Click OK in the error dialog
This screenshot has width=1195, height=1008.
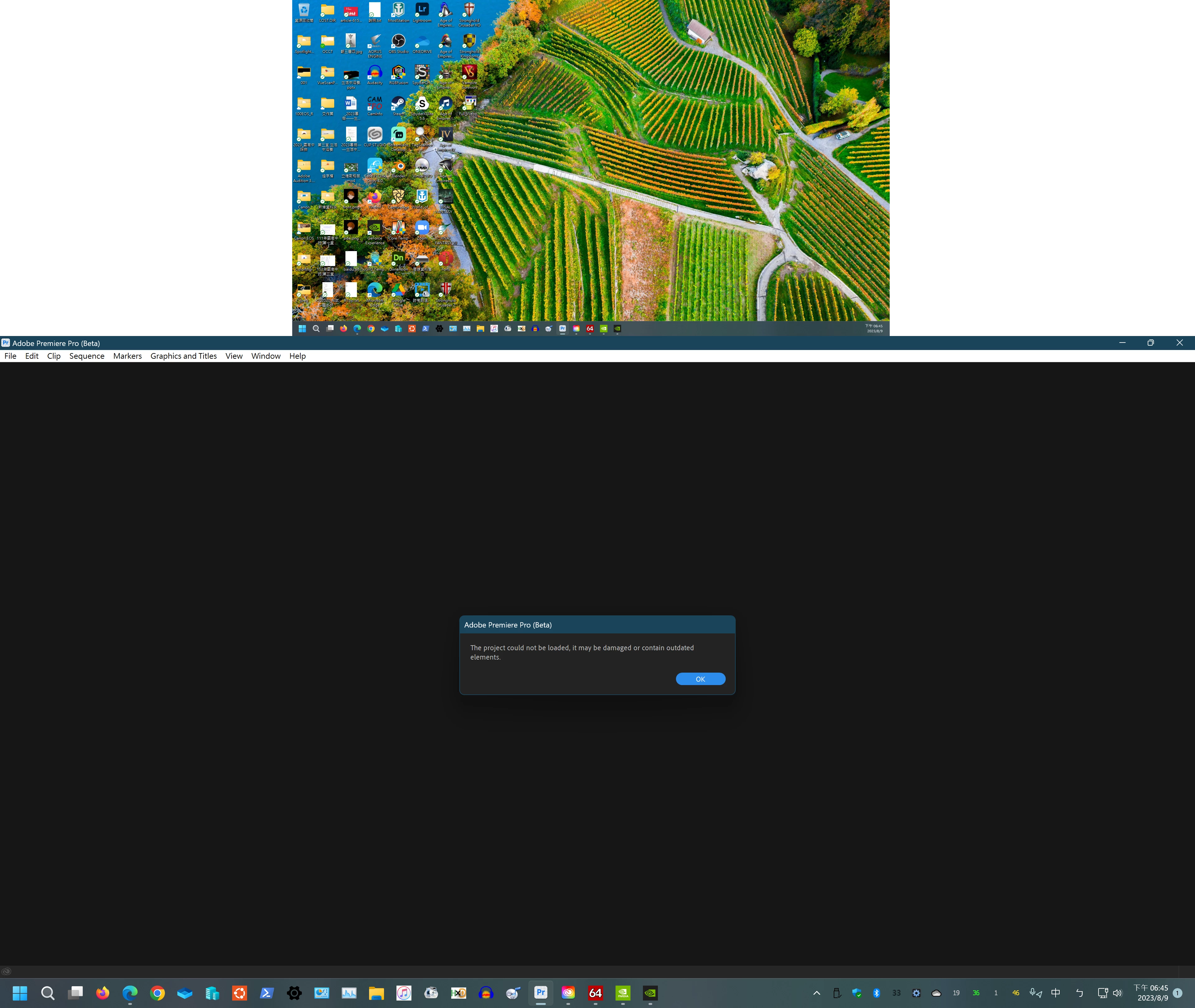pos(700,679)
